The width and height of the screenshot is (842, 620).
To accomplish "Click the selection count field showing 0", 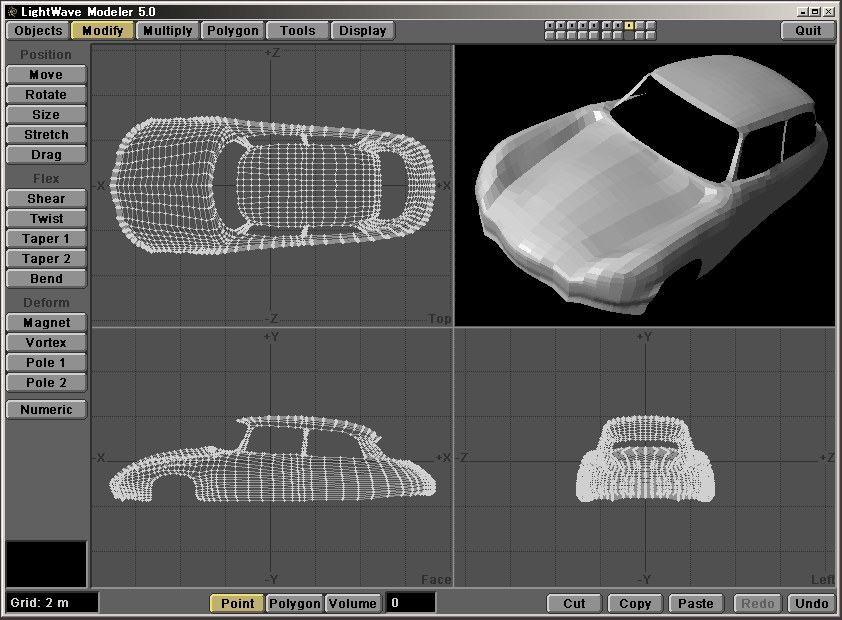I will 410,603.
